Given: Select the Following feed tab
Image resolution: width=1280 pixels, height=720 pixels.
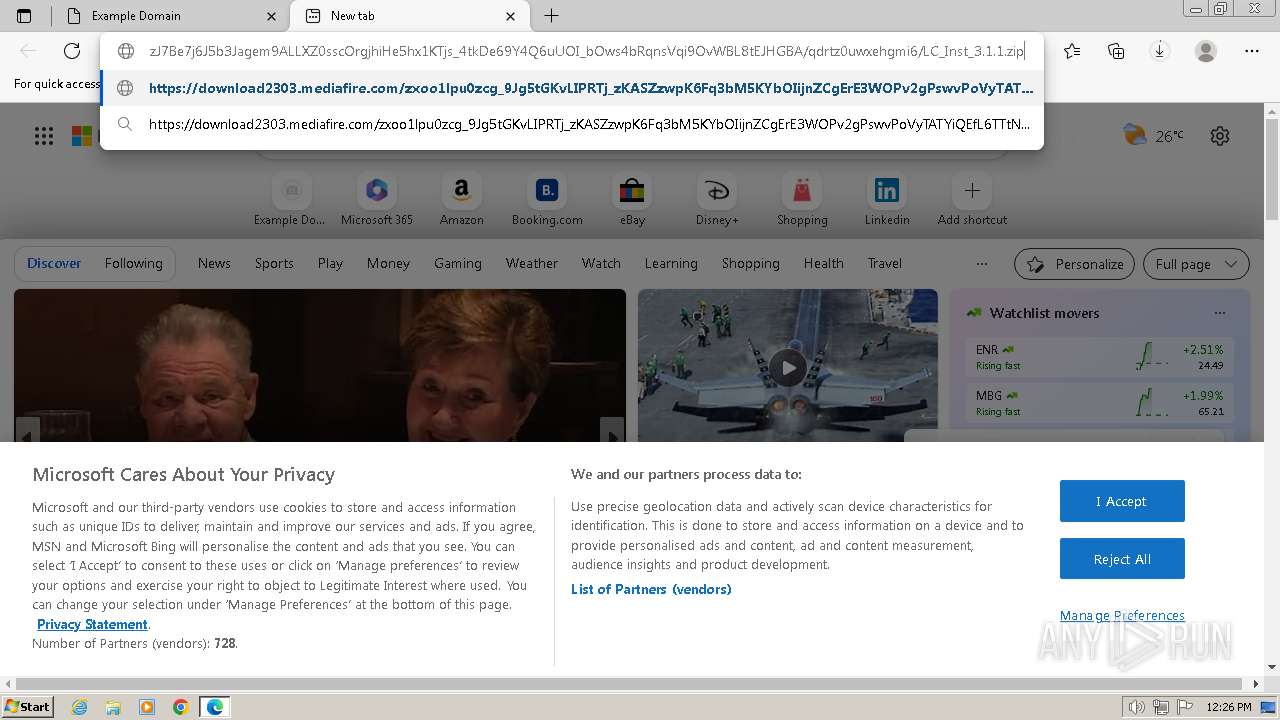Looking at the screenshot, I should pos(133,263).
